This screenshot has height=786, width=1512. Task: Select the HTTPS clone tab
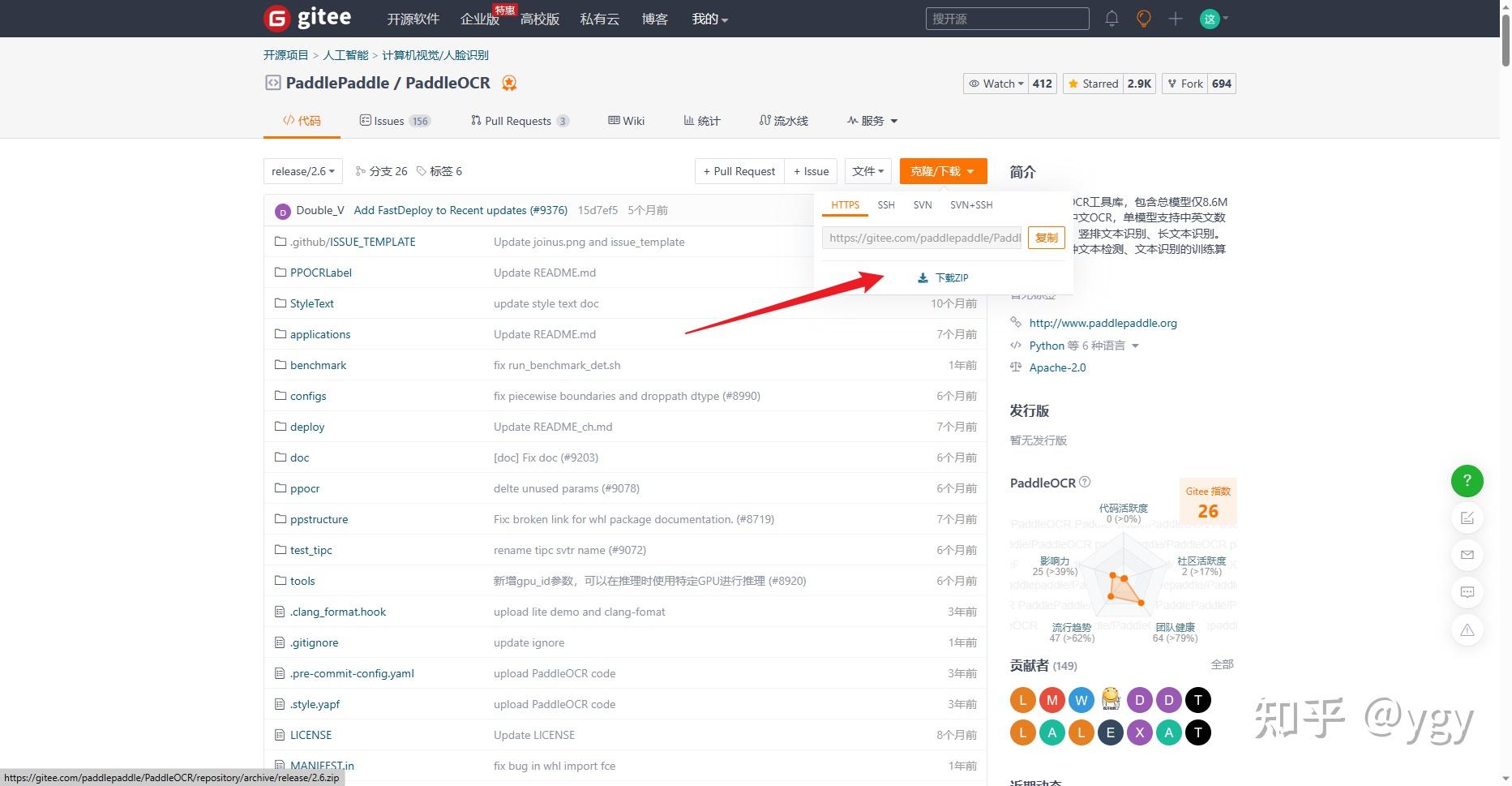pos(845,205)
